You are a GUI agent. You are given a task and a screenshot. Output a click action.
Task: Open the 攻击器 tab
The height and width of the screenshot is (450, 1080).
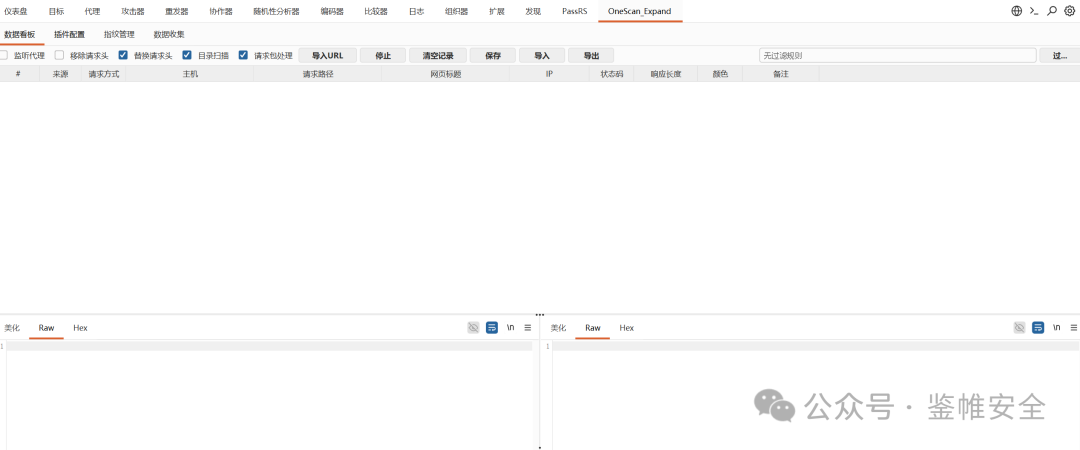point(133,11)
